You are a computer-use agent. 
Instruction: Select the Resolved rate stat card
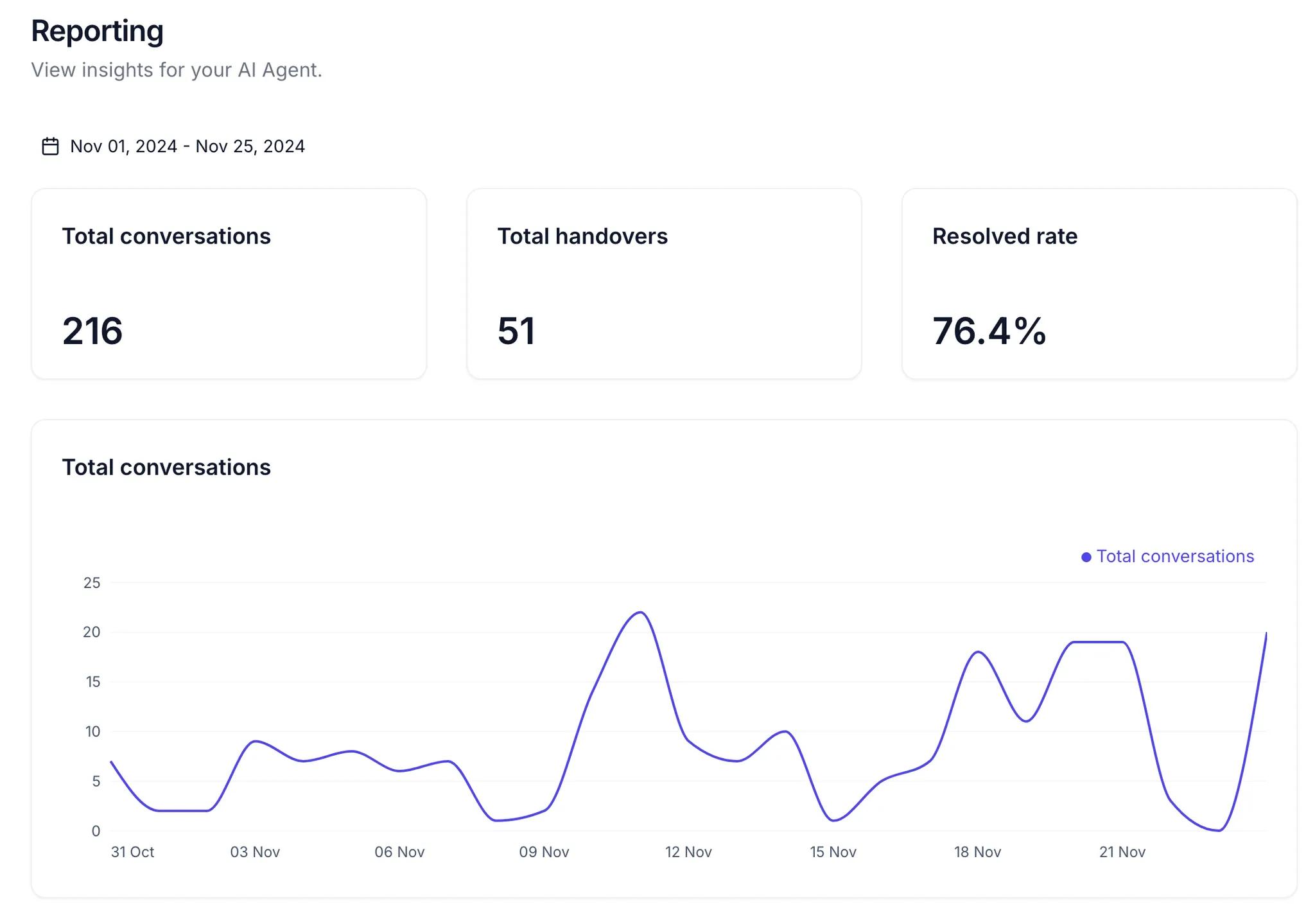click(x=1099, y=283)
